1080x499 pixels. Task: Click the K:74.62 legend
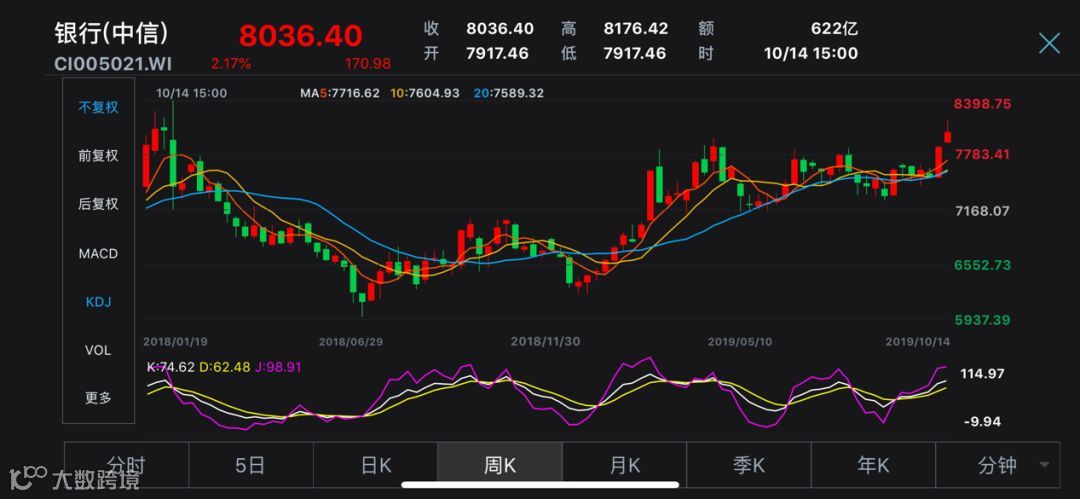171,367
